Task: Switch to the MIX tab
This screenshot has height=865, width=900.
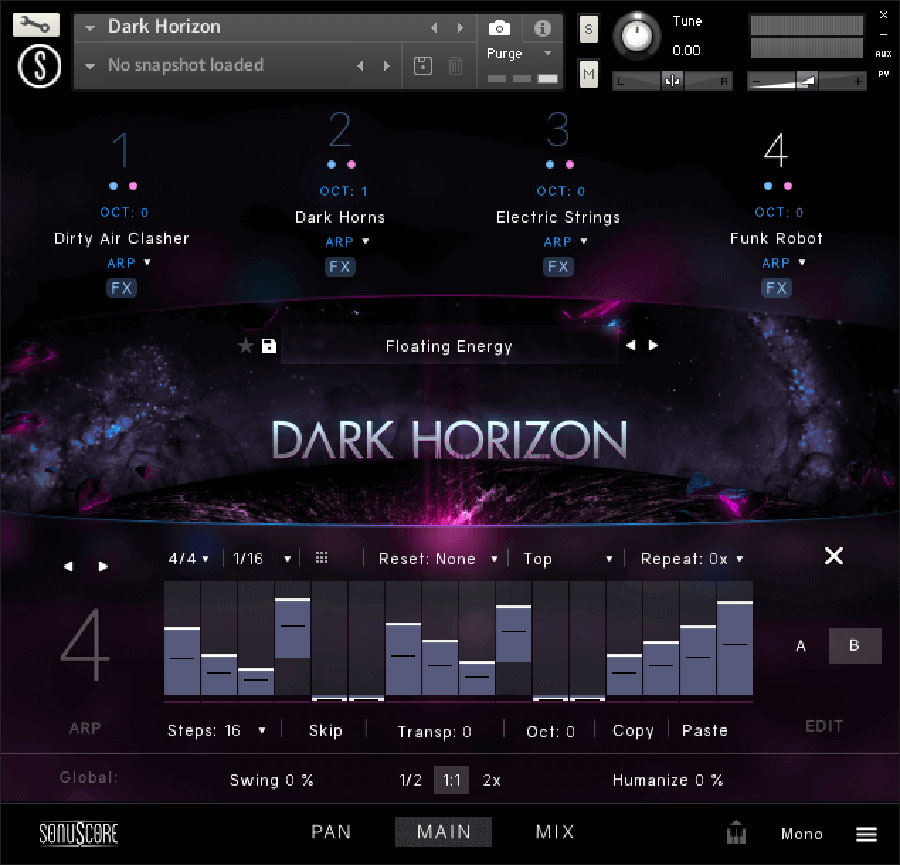Action: pos(555,832)
